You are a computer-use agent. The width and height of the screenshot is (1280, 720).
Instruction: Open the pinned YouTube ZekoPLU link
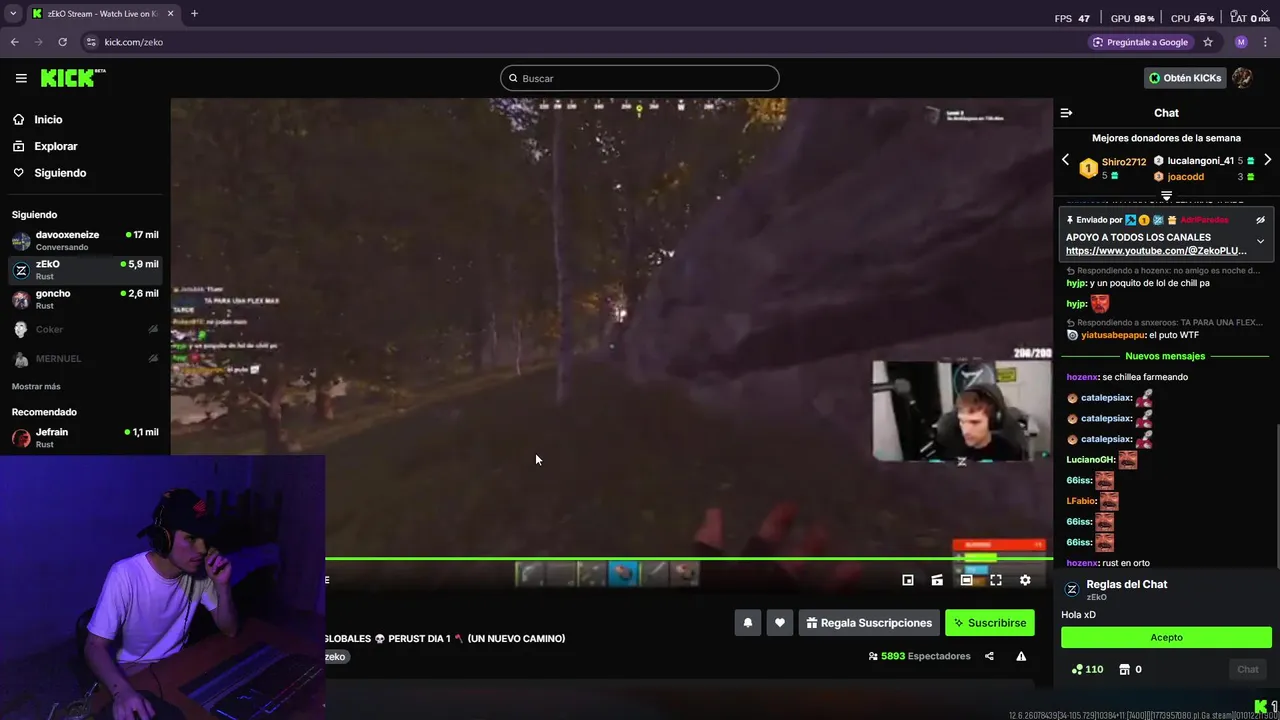1156,251
